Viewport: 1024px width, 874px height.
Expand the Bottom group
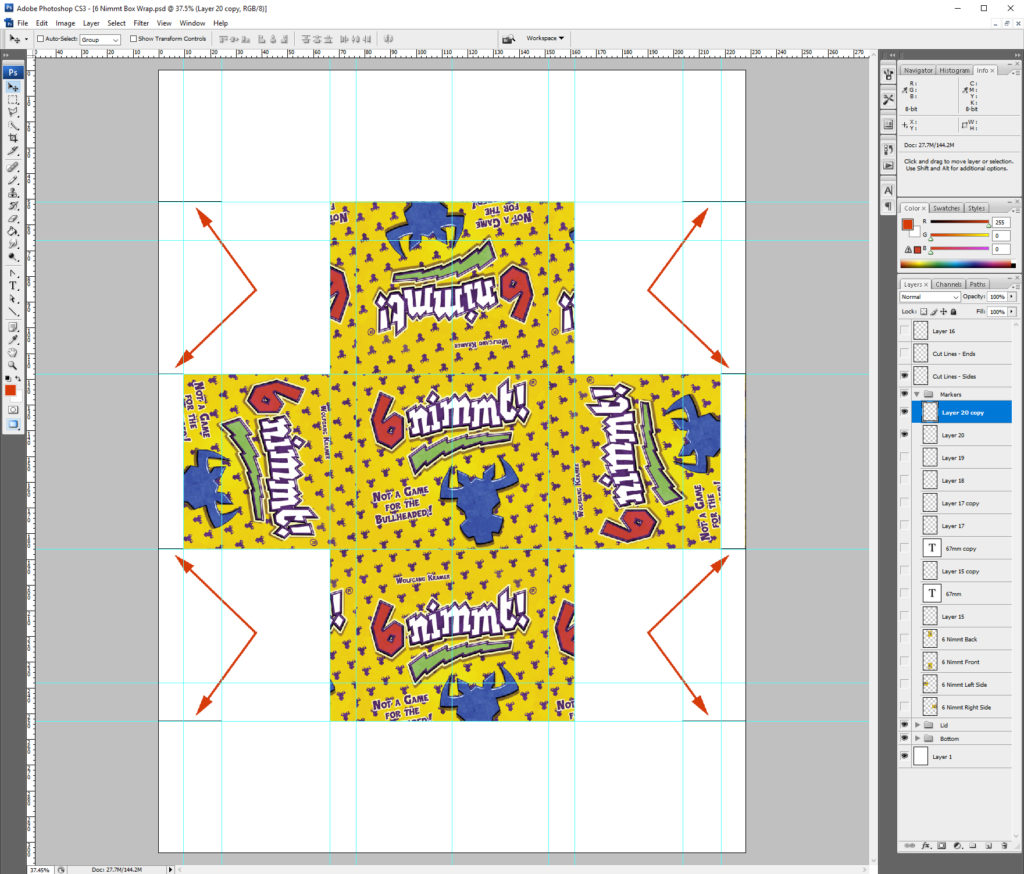click(x=917, y=739)
